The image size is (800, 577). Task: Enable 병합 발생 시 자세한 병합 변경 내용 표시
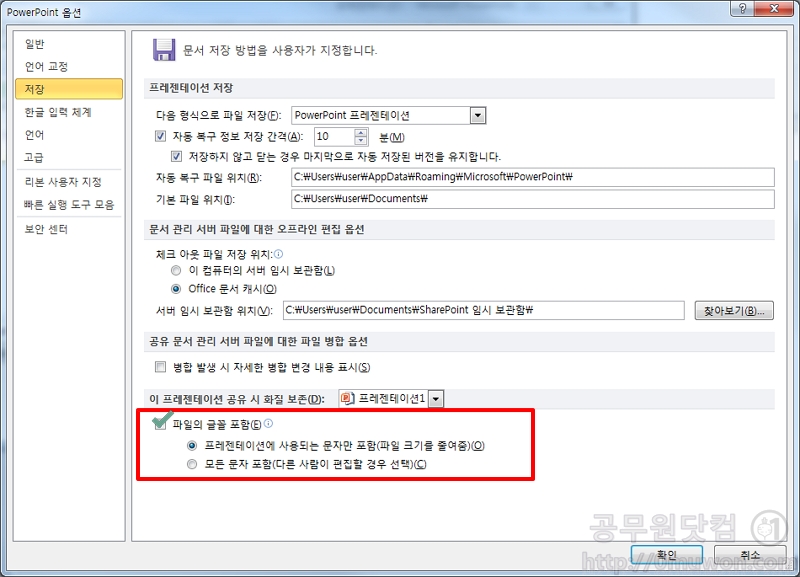click(160, 367)
